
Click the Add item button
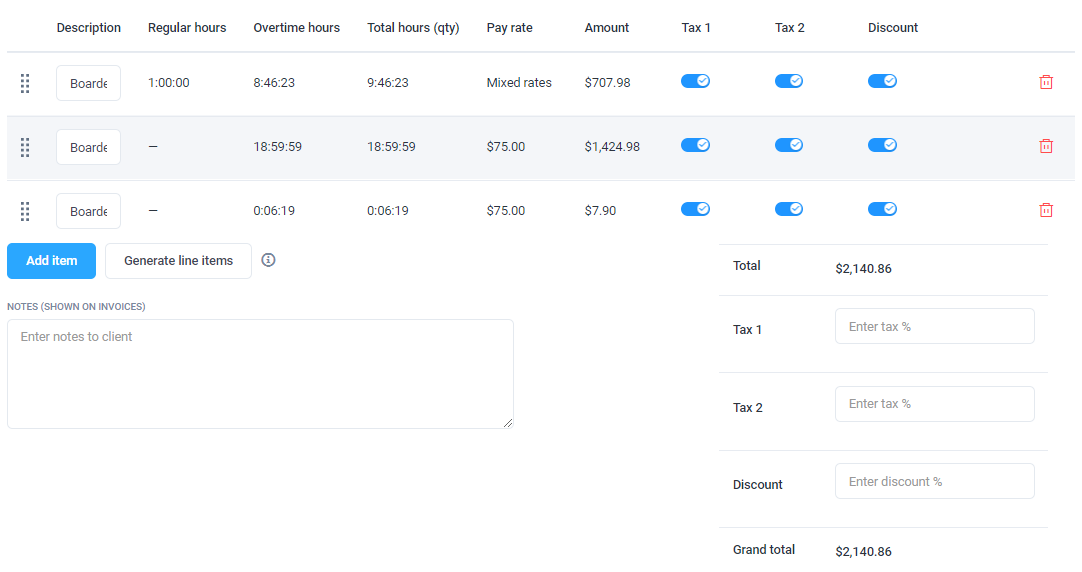(x=52, y=261)
